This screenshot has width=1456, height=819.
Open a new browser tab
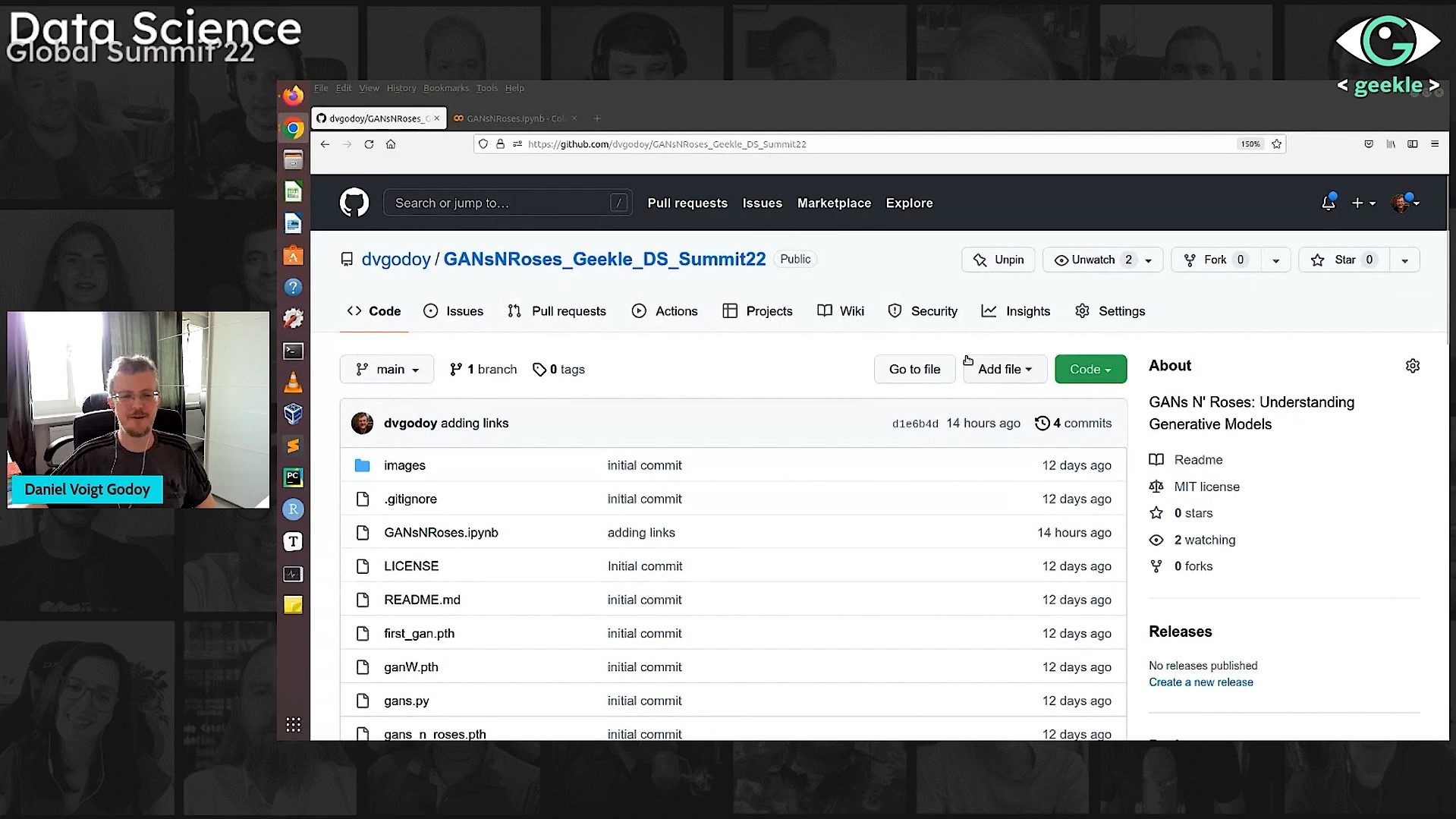[x=597, y=118]
